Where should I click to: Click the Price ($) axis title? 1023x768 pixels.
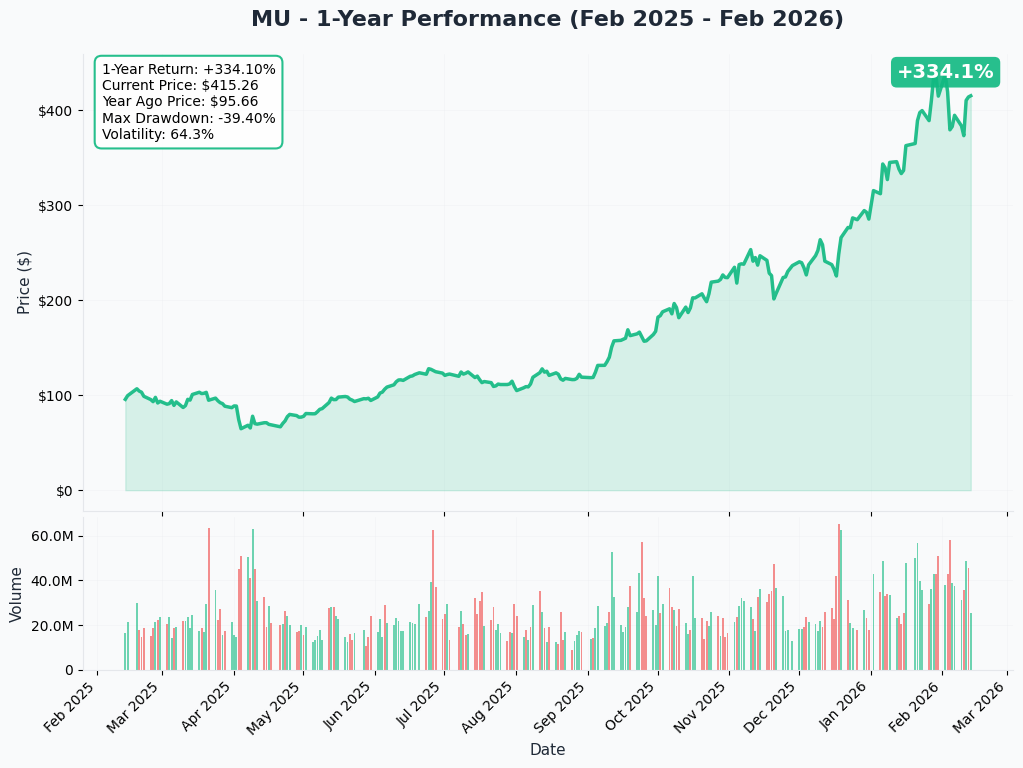pos(23,283)
